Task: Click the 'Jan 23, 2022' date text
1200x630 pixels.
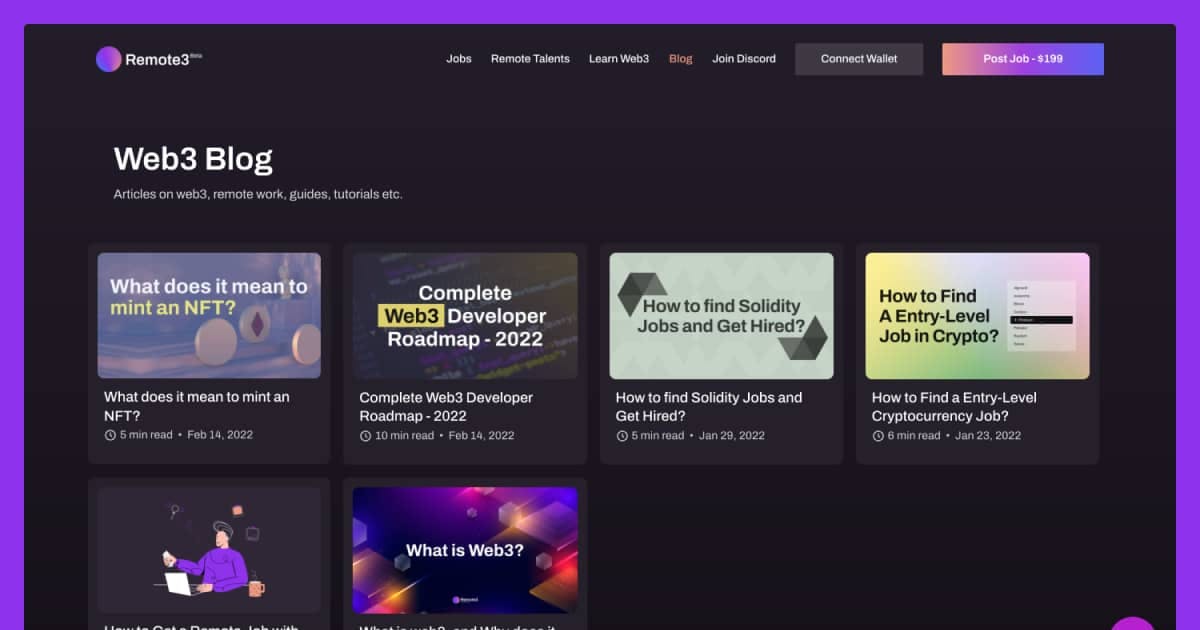Action: (988, 436)
